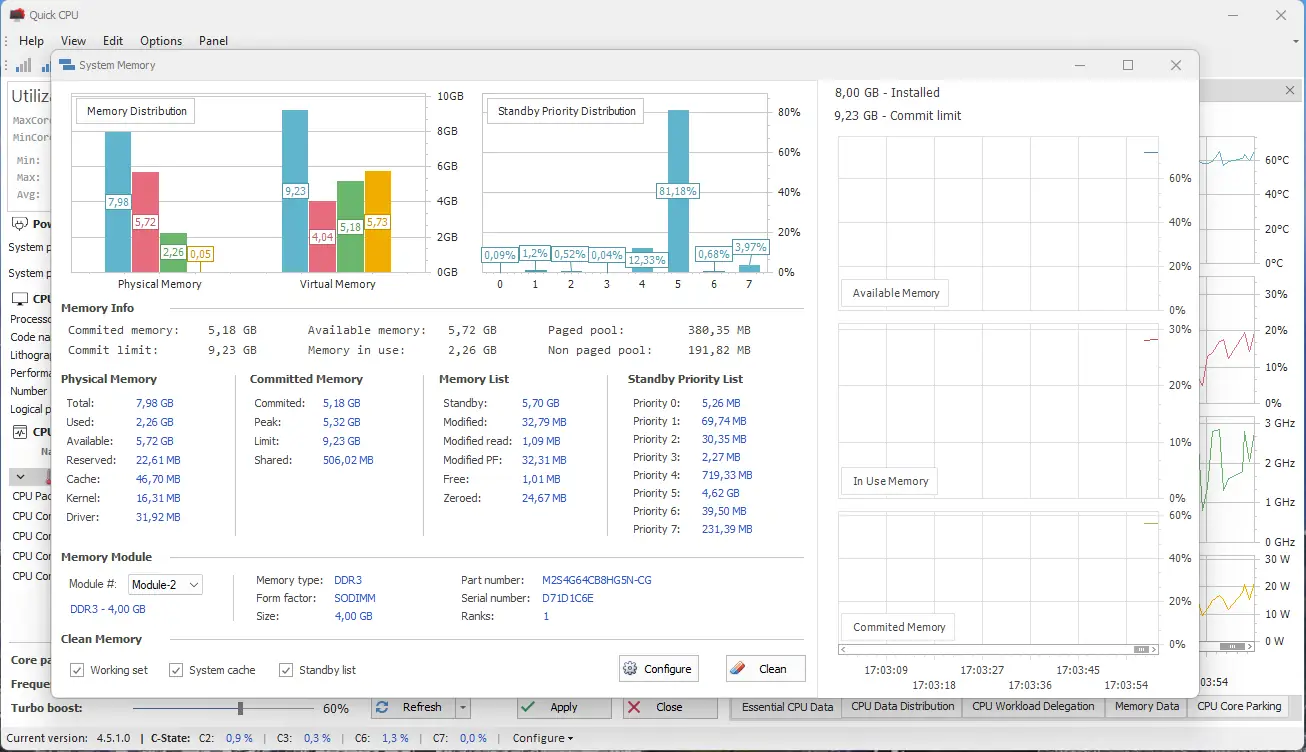Click the Refresh button
The image size is (1306, 752).
[413, 708]
